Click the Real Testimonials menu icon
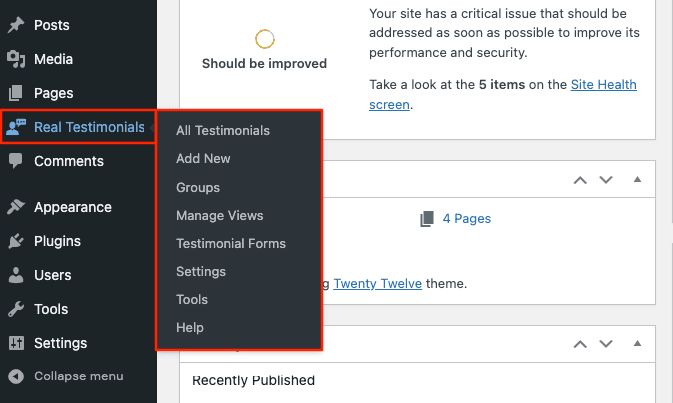Screen dimensions: 673x403 (16, 127)
